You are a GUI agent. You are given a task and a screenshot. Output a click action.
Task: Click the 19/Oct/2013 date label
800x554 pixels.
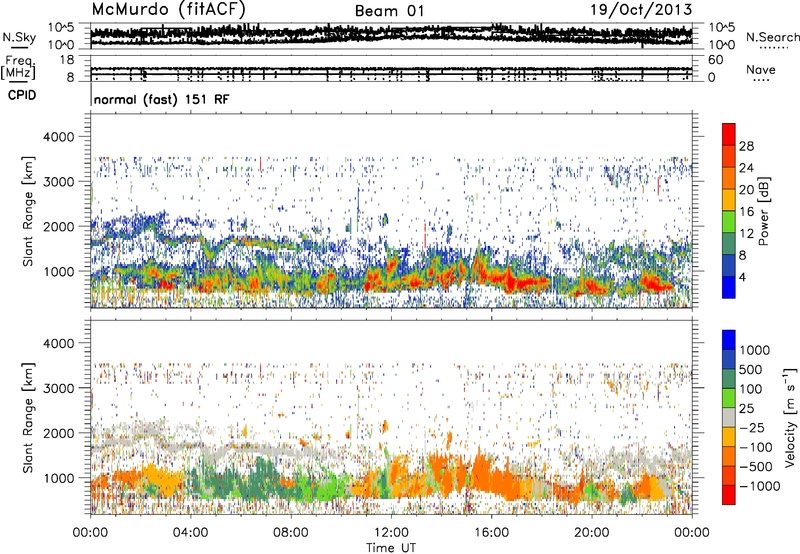[641, 10]
